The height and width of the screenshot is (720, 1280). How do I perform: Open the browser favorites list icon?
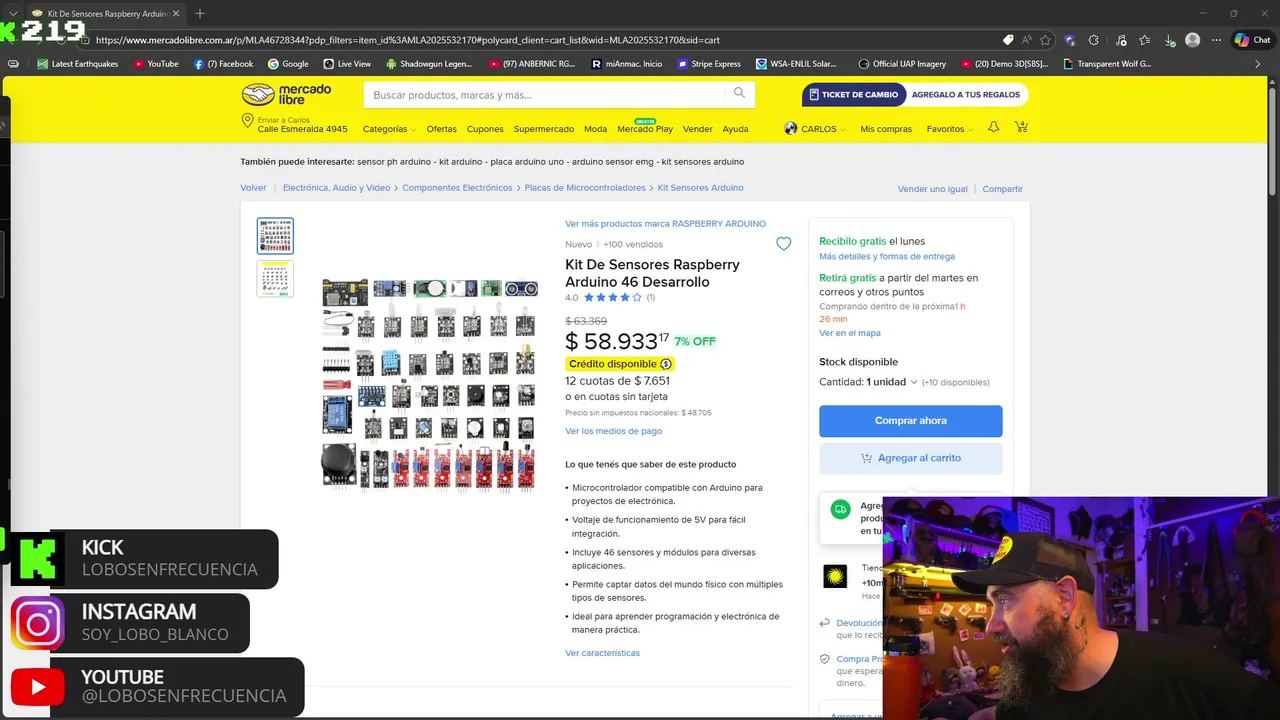coord(1144,40)
